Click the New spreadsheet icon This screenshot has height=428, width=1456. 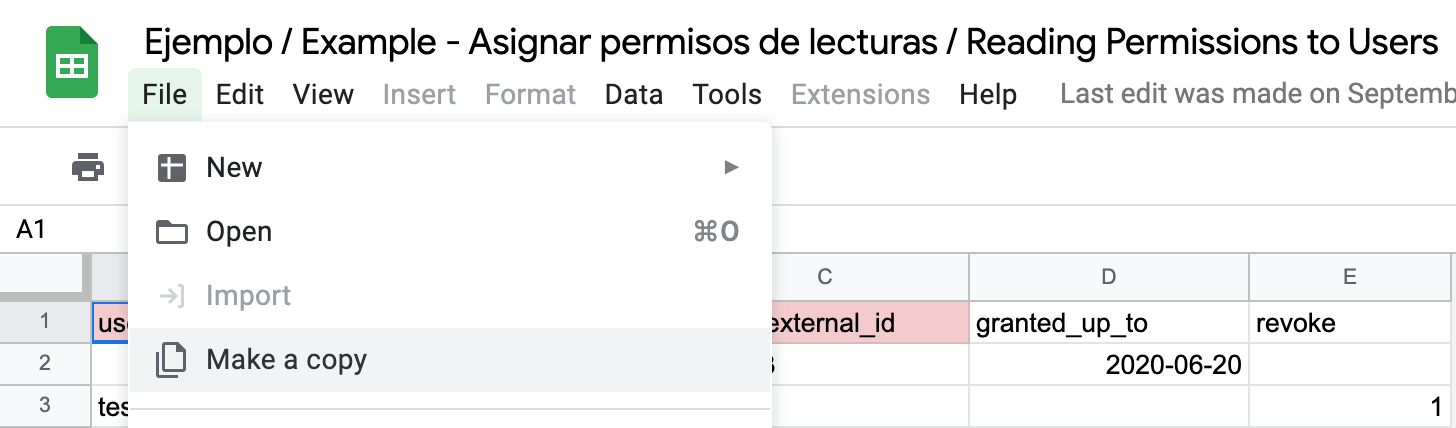[x=172, y=168]
